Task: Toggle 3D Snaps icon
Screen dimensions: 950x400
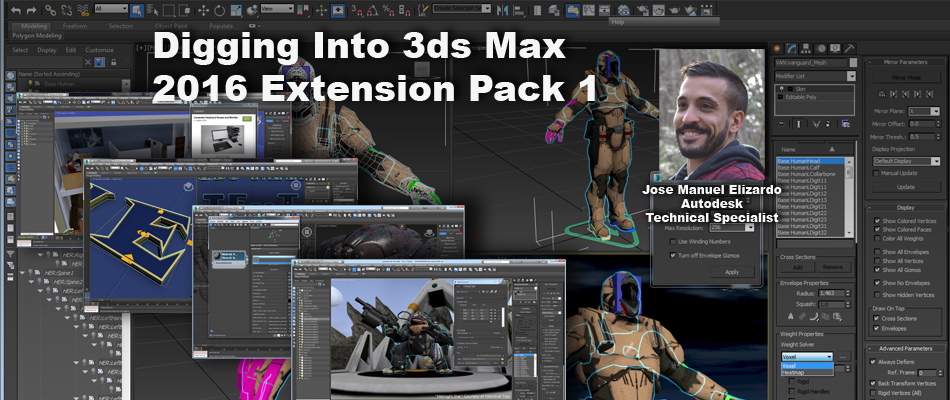Action: [357, 10]
